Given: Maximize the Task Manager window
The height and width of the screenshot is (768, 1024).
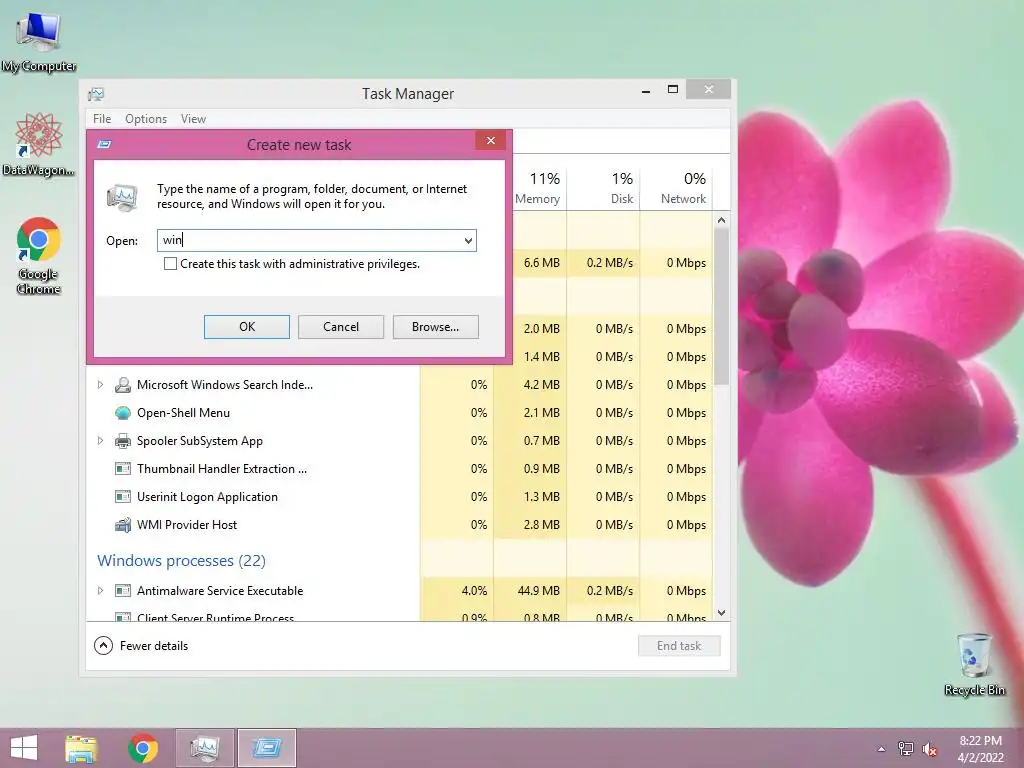Looking at the screenshot, I should click(673, 89).
